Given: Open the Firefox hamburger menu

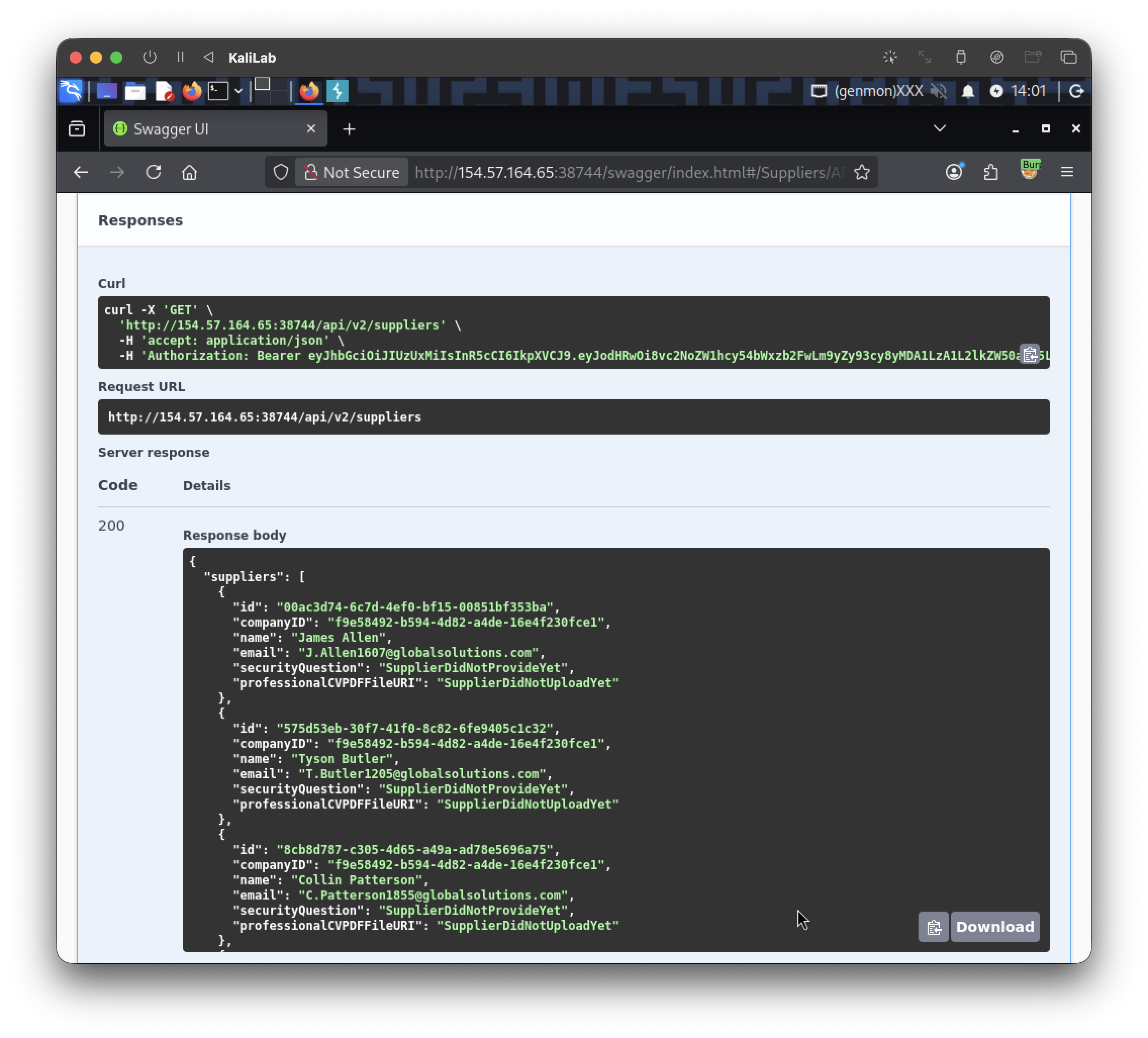Looking at the screenshot, I should point(1067,172).
